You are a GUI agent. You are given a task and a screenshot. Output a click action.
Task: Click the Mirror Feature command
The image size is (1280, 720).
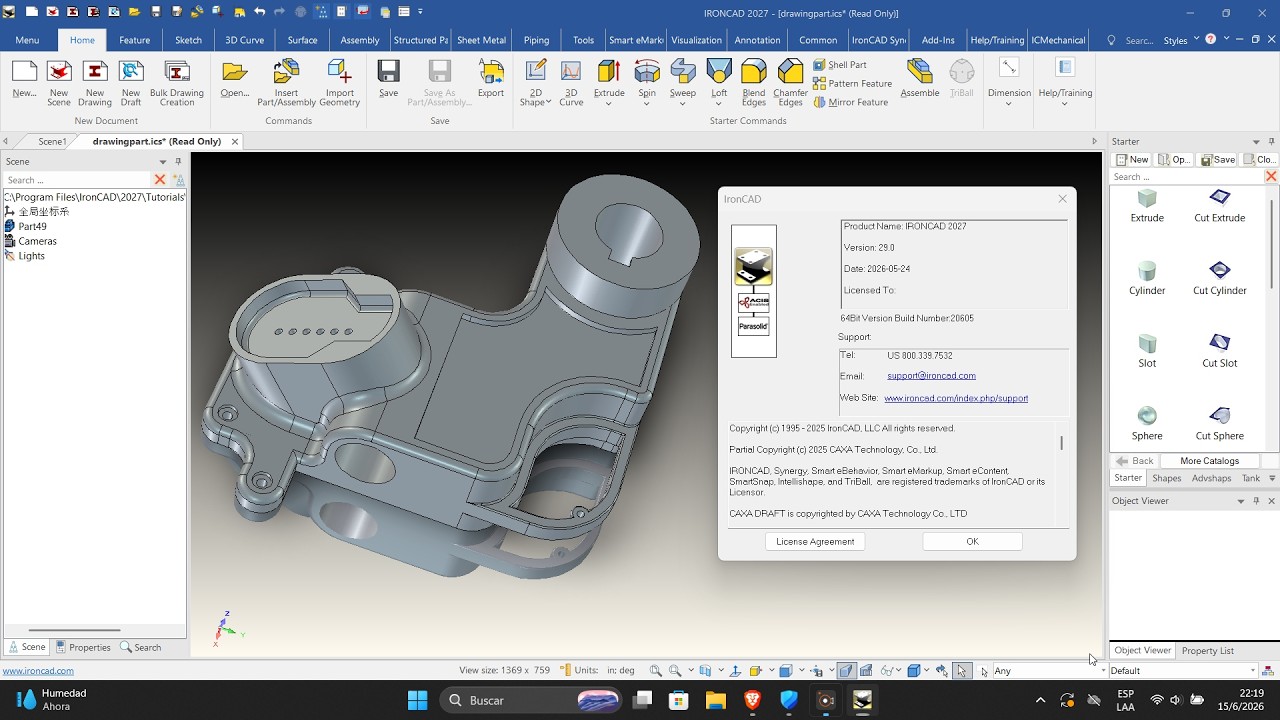point(850,102)
